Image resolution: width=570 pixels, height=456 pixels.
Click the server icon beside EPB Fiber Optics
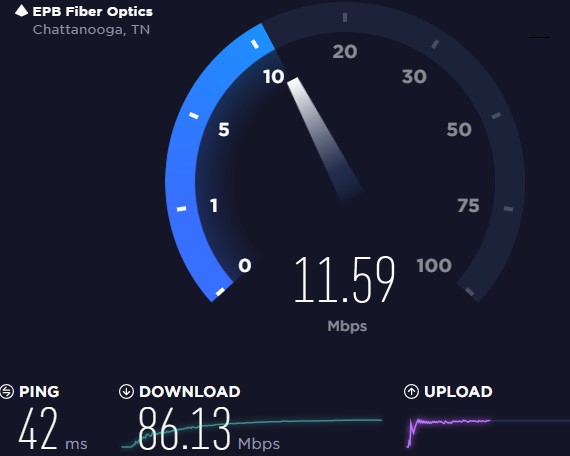(21, 11)
